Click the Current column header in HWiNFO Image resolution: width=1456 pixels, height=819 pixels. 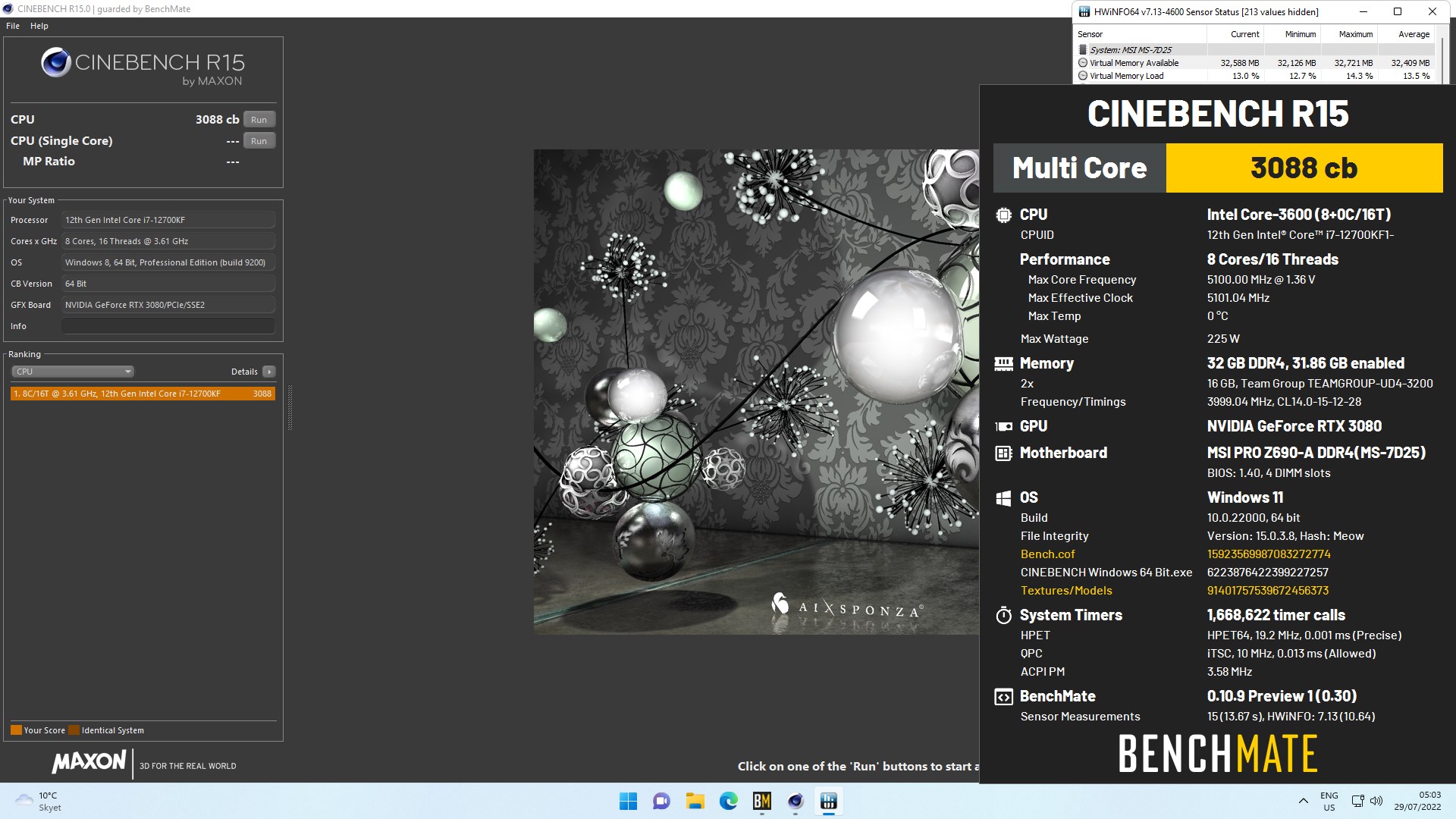point(1235,34)
